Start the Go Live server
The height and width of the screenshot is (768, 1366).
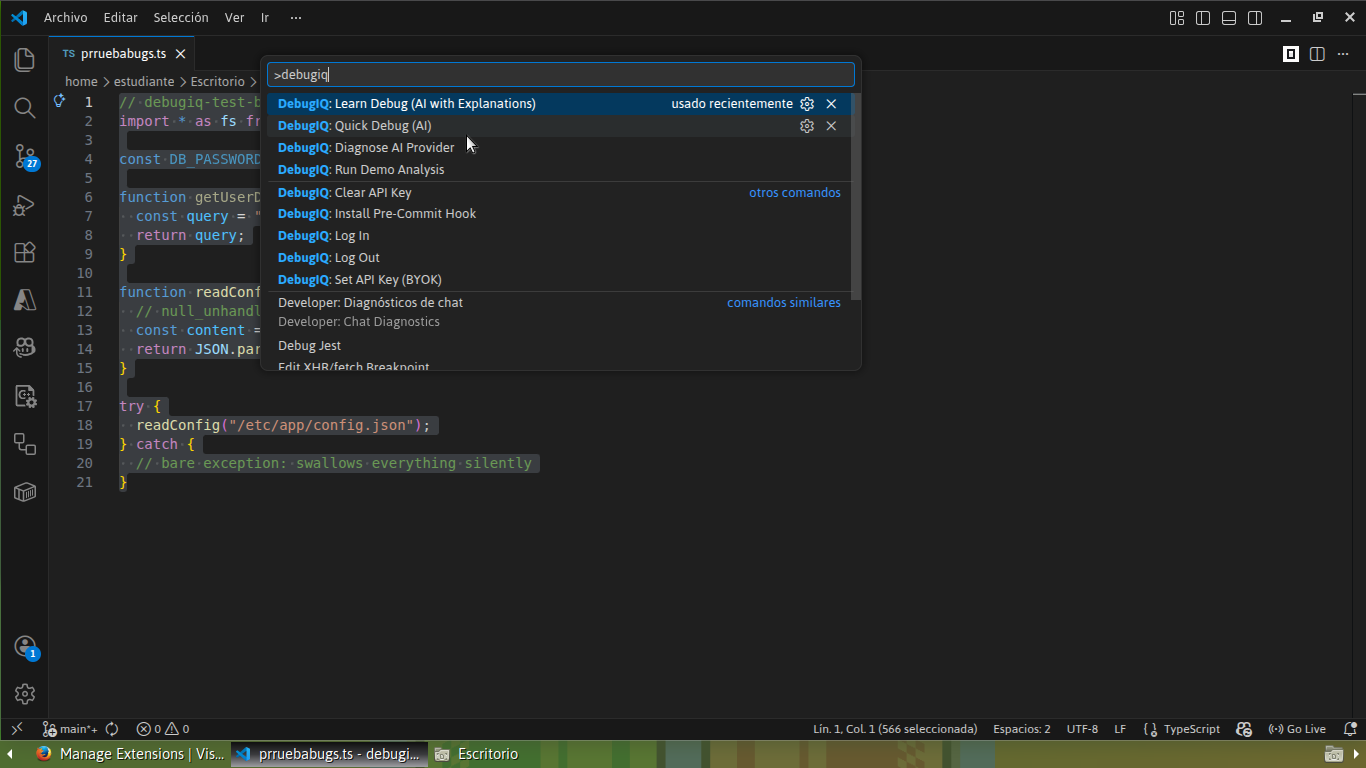1297,728
